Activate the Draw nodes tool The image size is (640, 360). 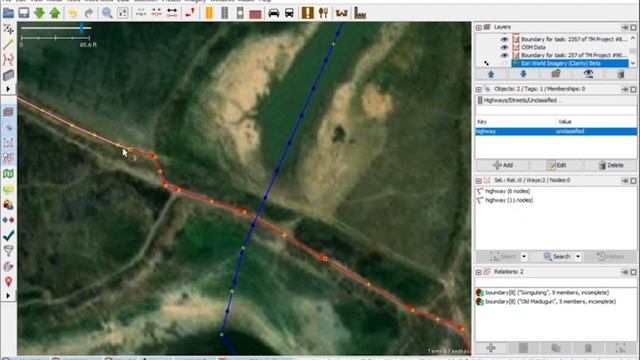[8, 44]
